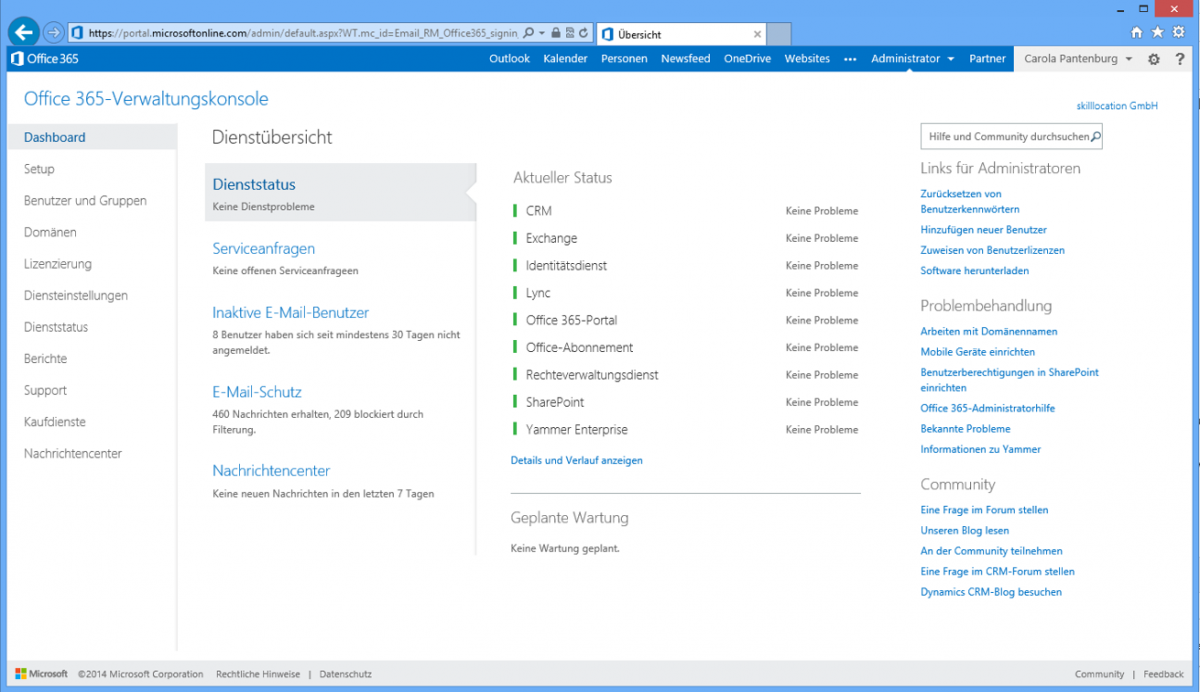Click Mobile Geräte einrichten link
Screen dimensions: 1200x692
click(978, 352)
